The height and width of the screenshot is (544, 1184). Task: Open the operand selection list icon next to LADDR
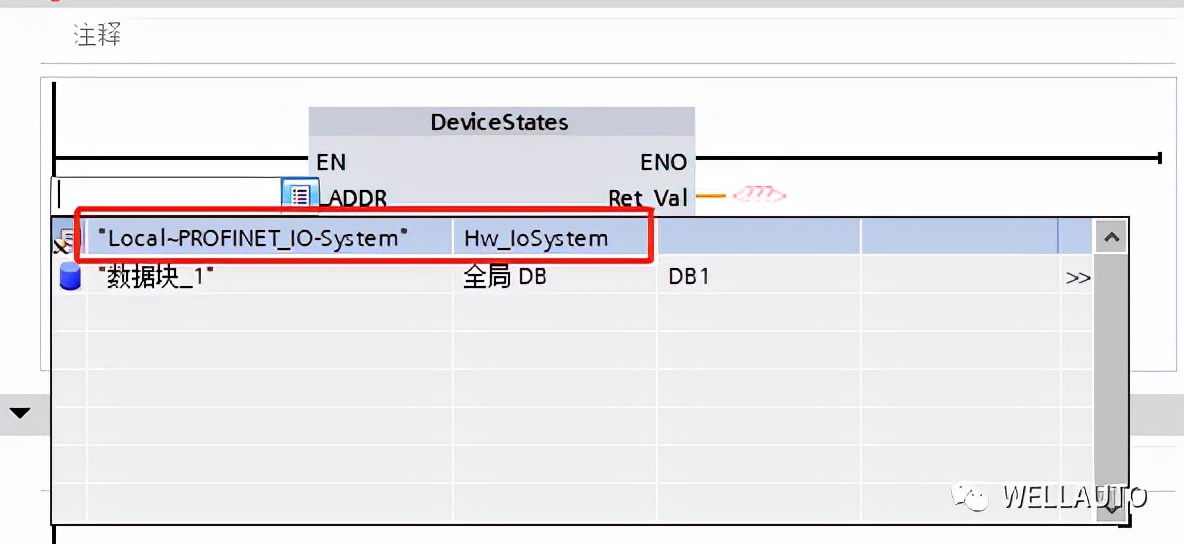[x=300, y=196]
